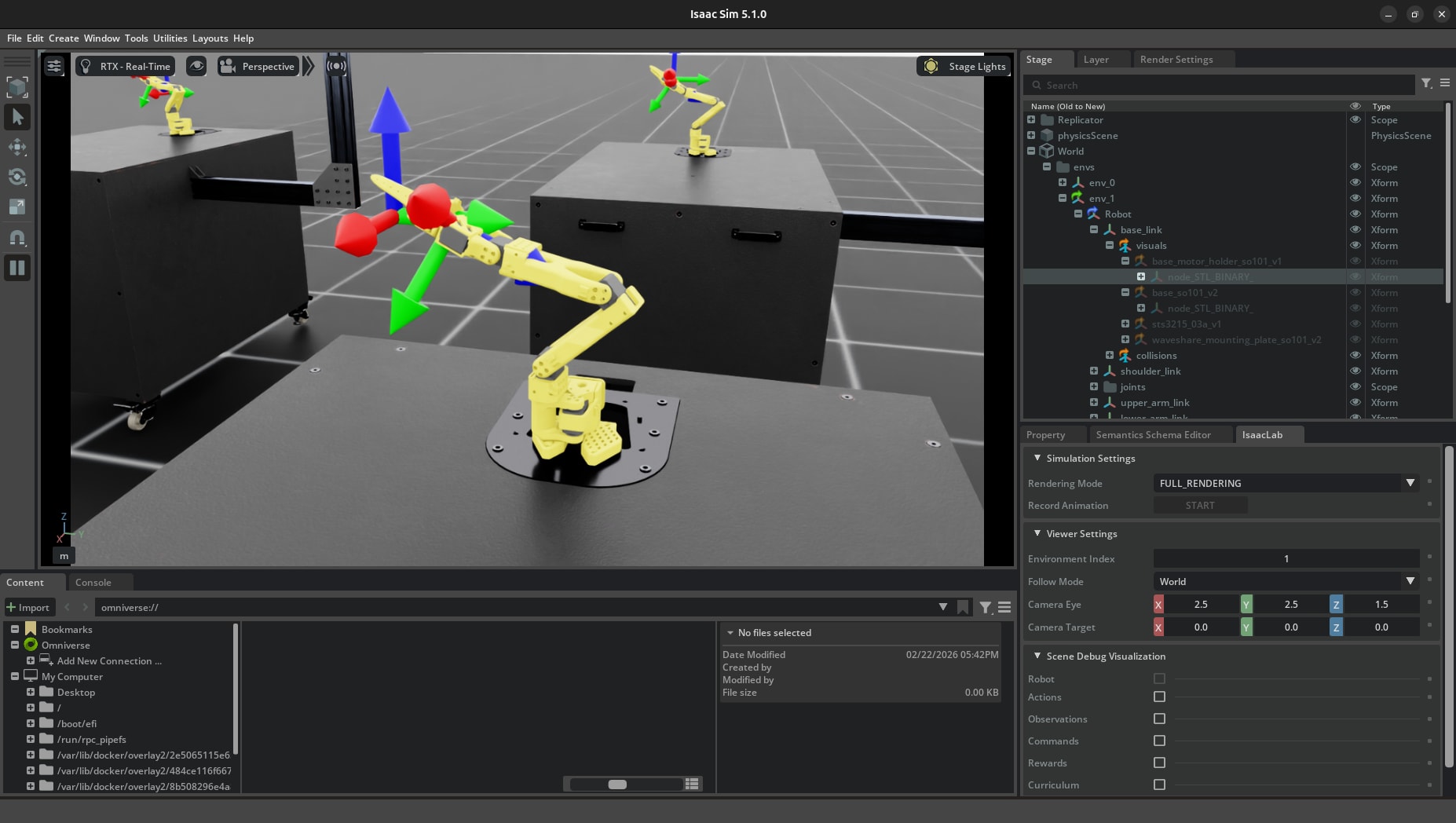Enable the Actions debug visualization checkbox

coord(1159,697)
